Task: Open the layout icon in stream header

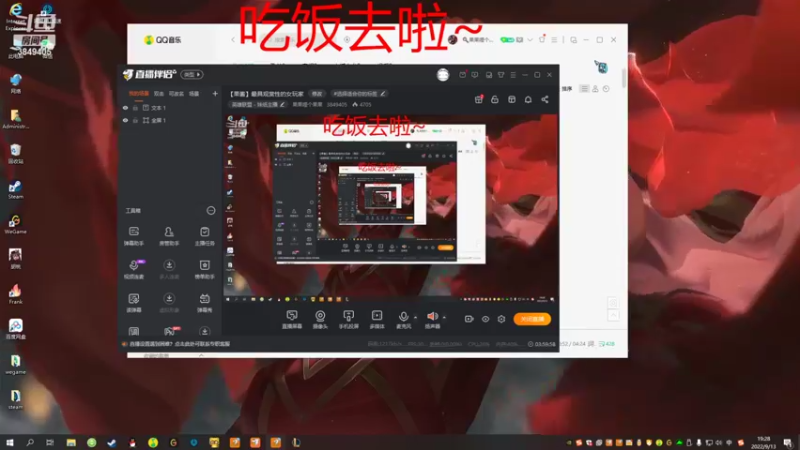Action: (512, 99)
